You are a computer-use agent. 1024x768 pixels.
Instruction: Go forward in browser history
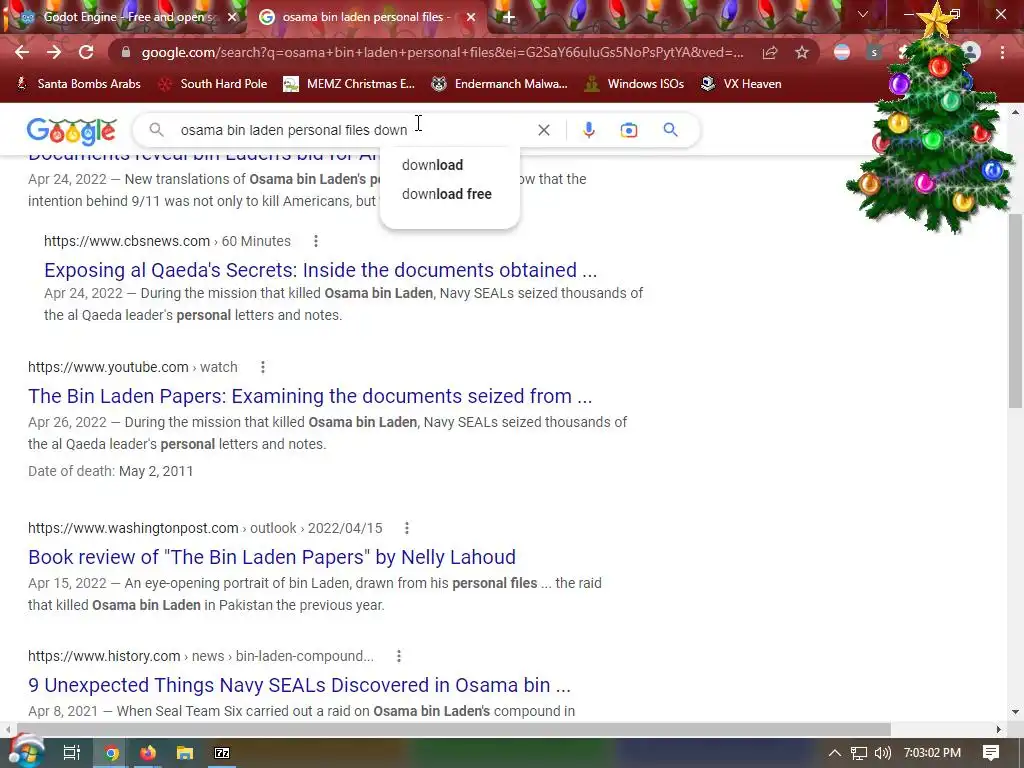[x=54, y=52]
